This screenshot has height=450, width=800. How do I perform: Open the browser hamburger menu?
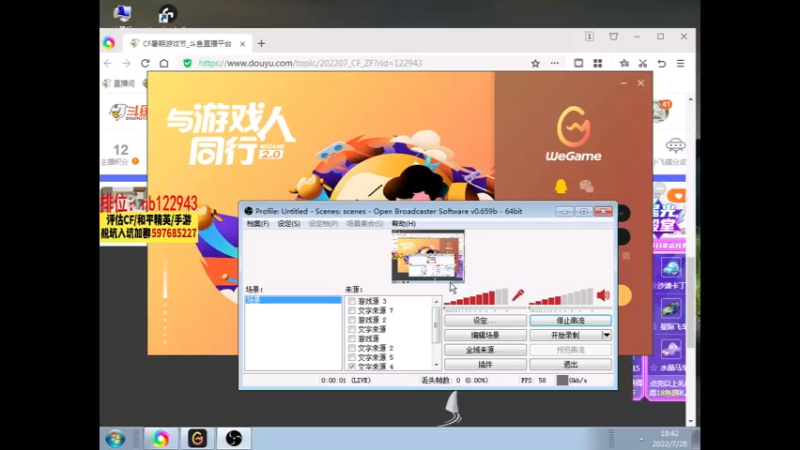(x=681, y=63)
